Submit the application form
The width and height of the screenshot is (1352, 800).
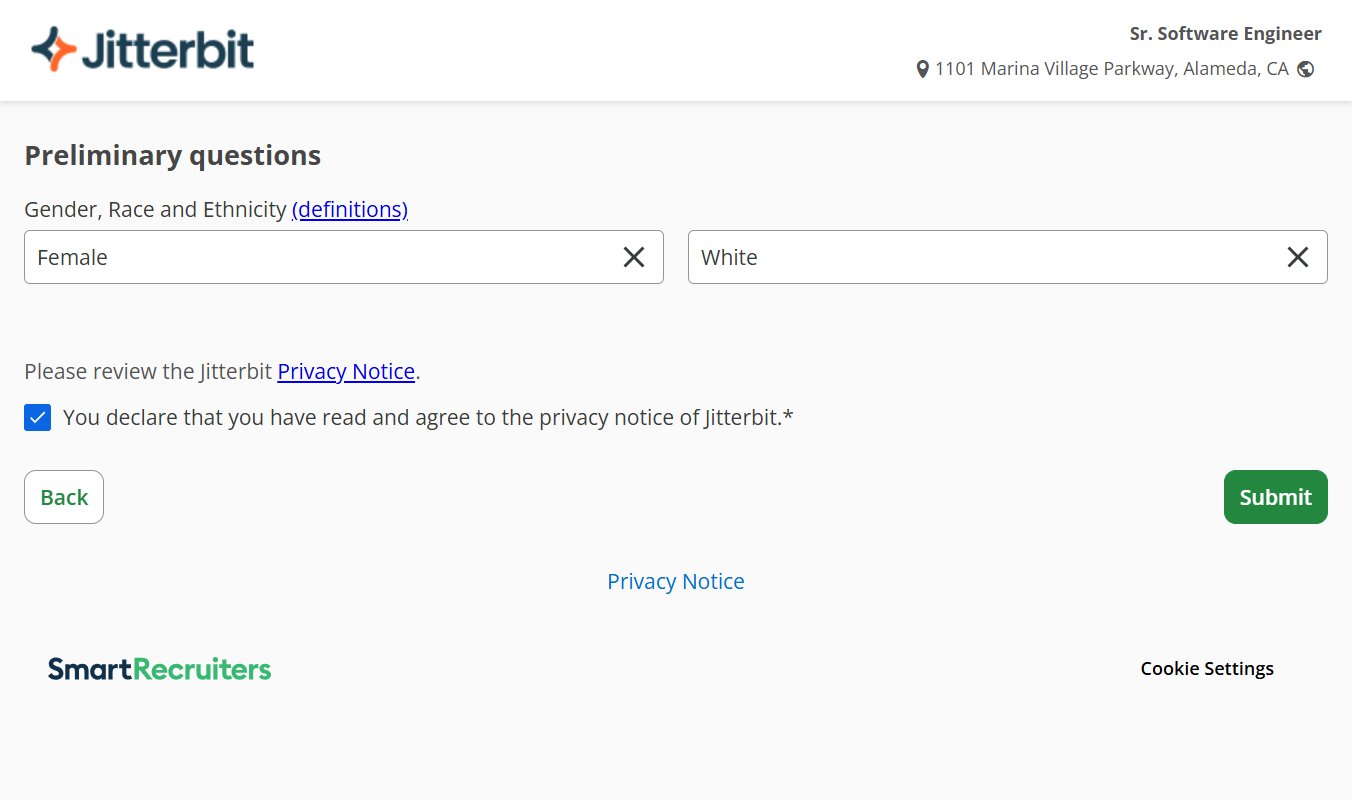[1275, 497]
